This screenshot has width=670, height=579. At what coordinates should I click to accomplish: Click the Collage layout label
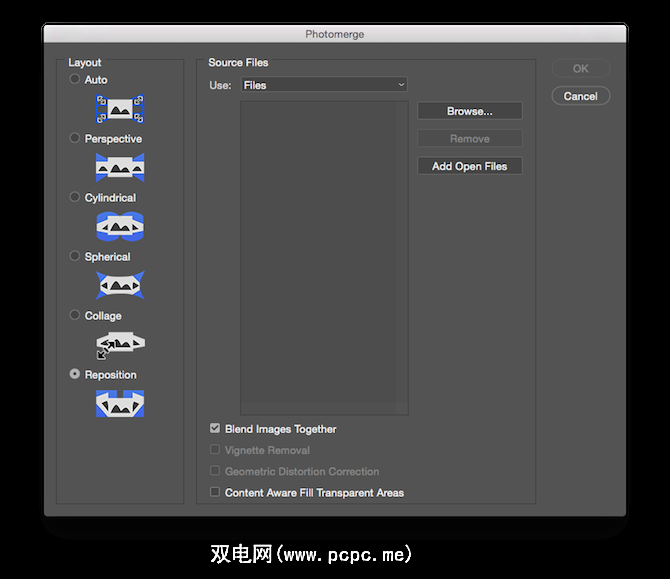(x=103, y=316)
